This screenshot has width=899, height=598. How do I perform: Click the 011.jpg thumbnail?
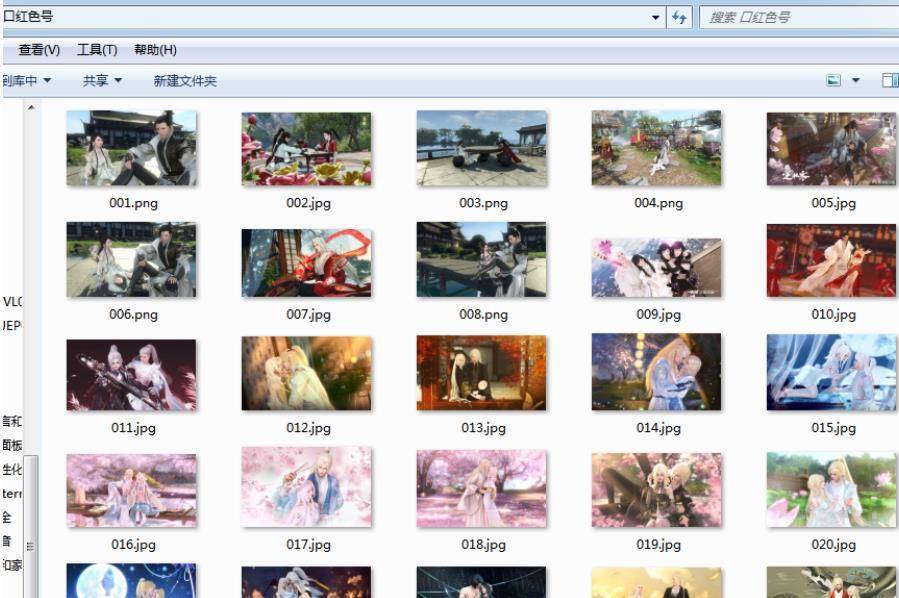[131, 375]
